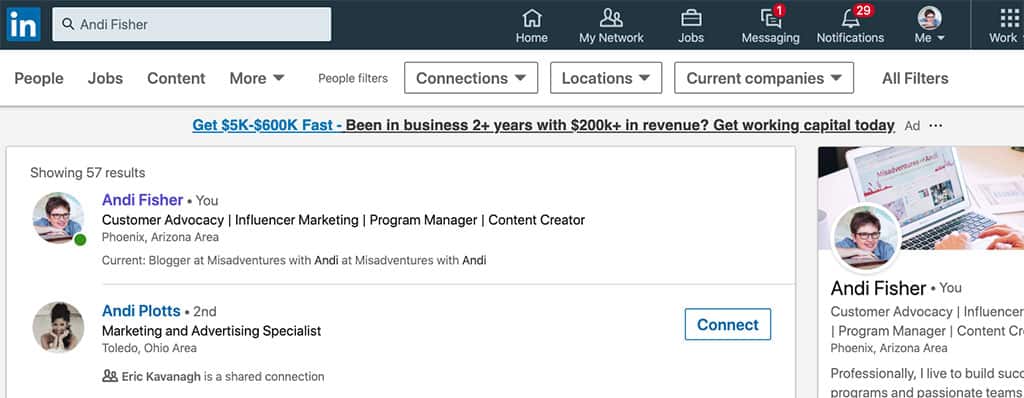Open ad options three-dot icon
Screen dimensions: 1024x398
point(936,125)
